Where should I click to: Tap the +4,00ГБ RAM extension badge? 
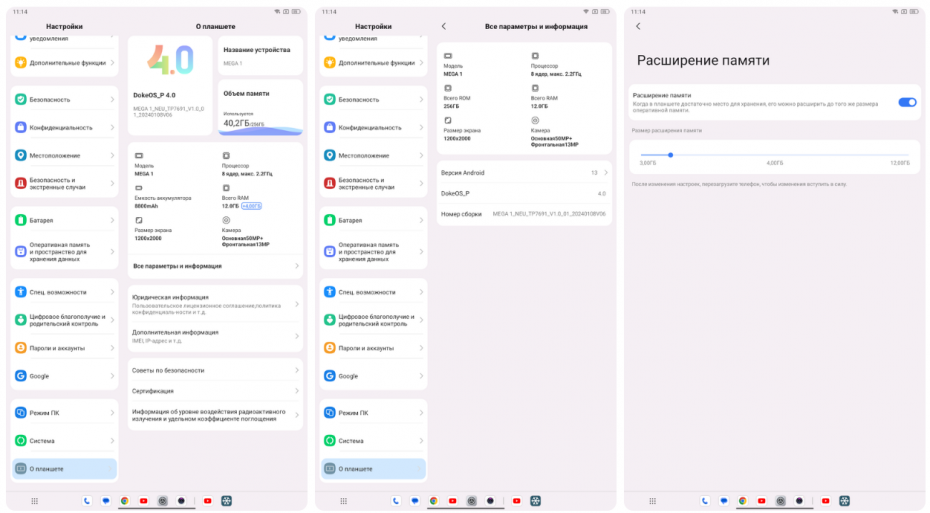coord(251,206)
